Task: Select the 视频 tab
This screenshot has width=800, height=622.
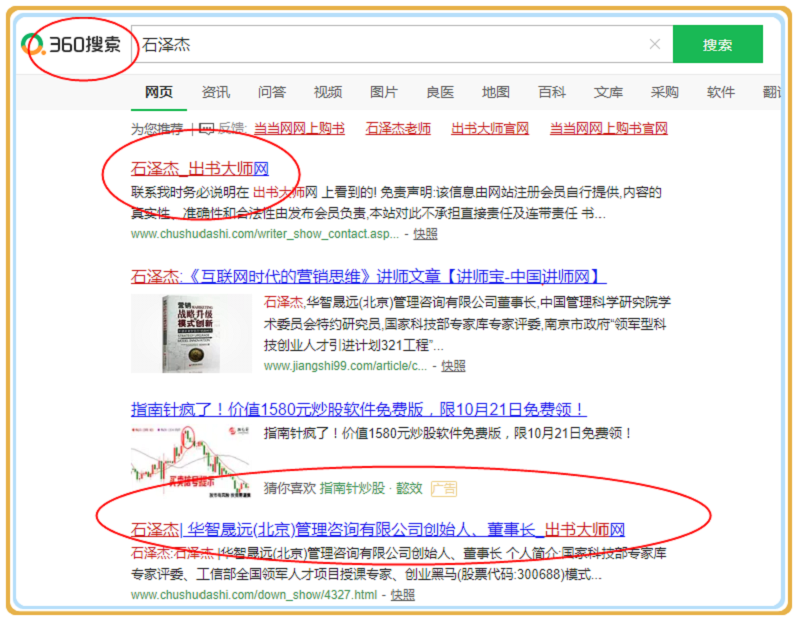Action: pyautogui.click(x=327, y=92)
